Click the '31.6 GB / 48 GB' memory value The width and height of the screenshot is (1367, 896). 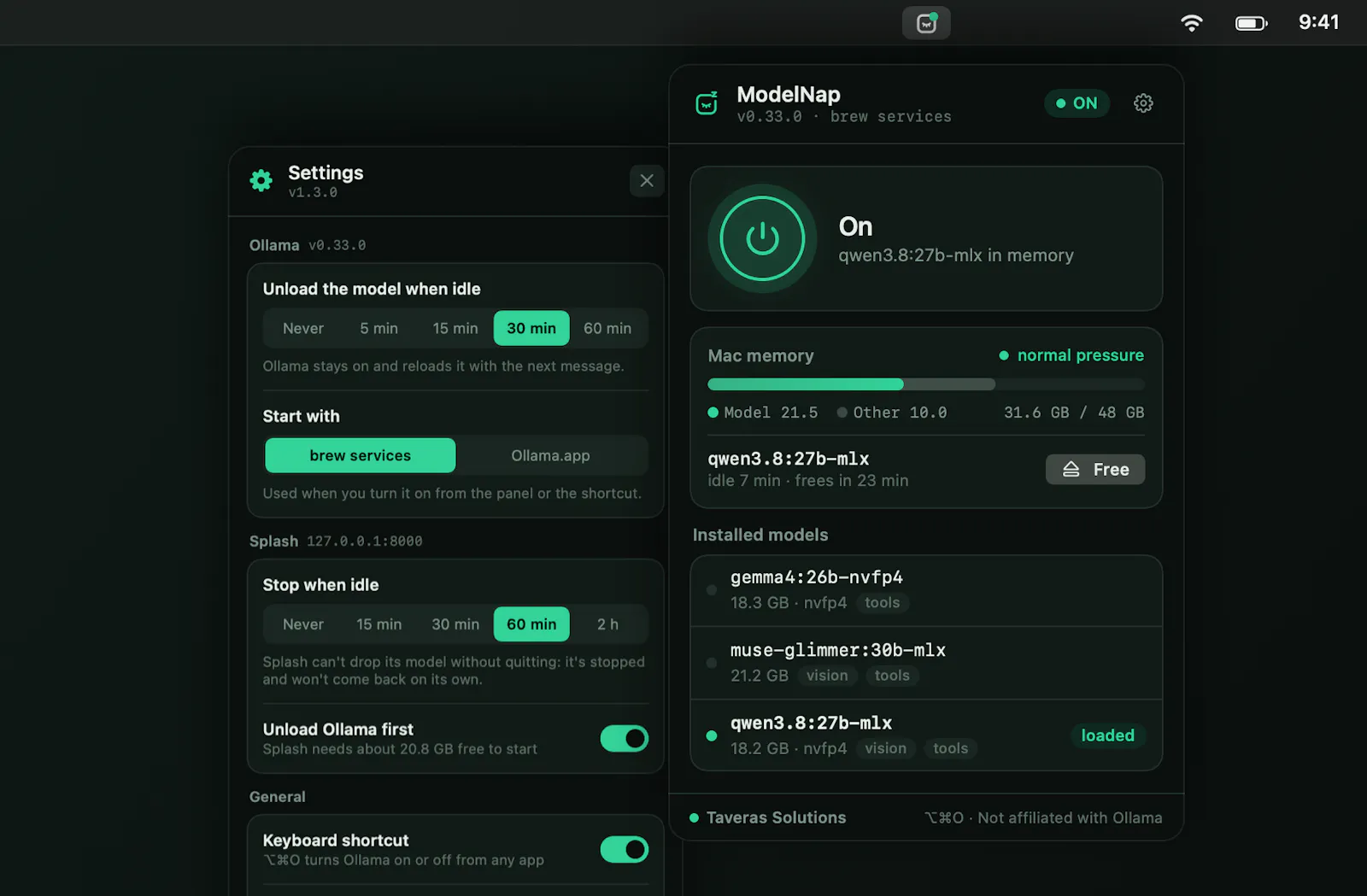[x=1074, y=413]
